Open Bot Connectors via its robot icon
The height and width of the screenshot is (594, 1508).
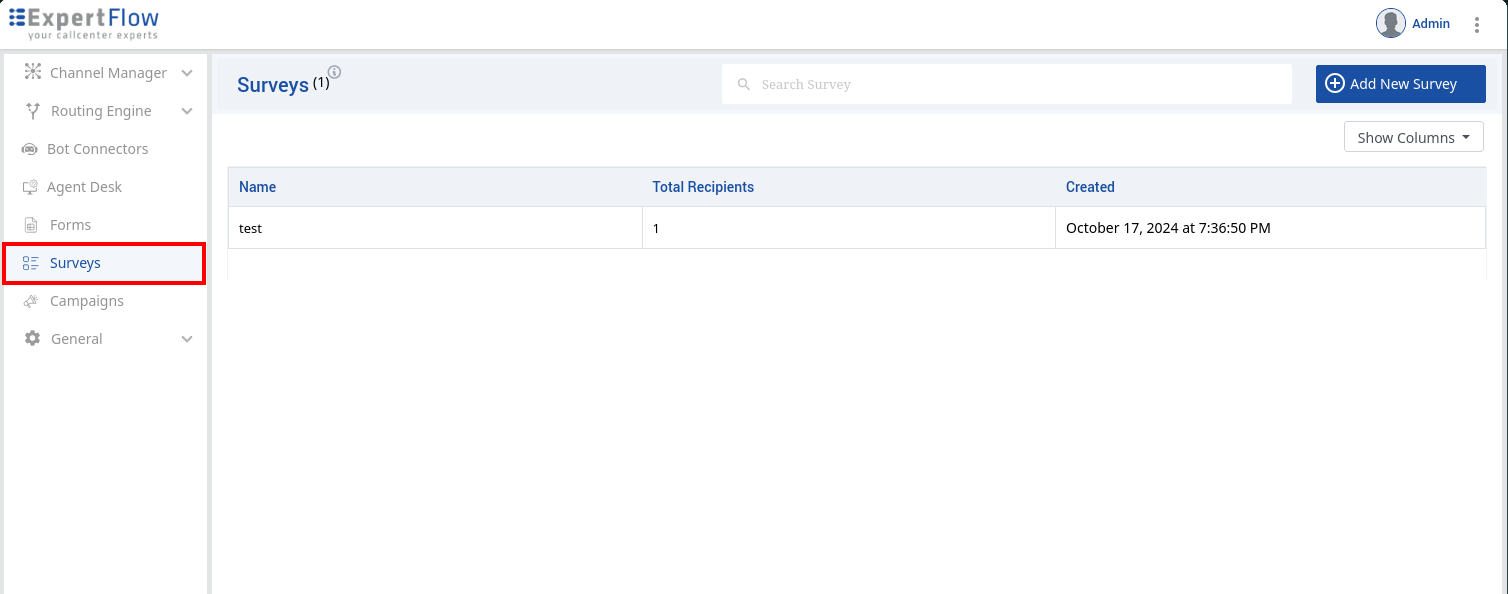coord(29,148)
